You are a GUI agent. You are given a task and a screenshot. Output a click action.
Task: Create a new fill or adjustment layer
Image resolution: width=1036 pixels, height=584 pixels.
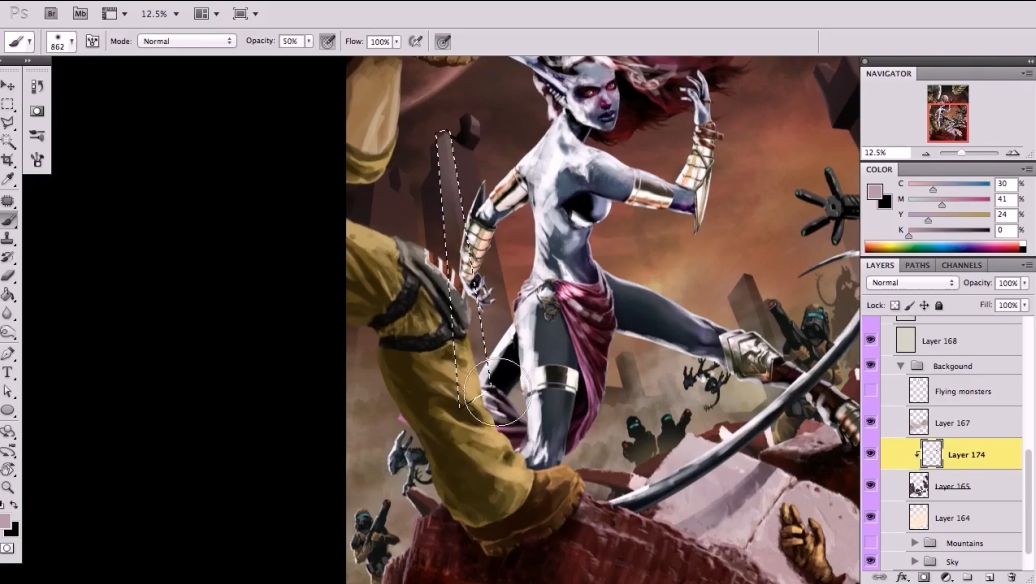(x=946, y=577)
